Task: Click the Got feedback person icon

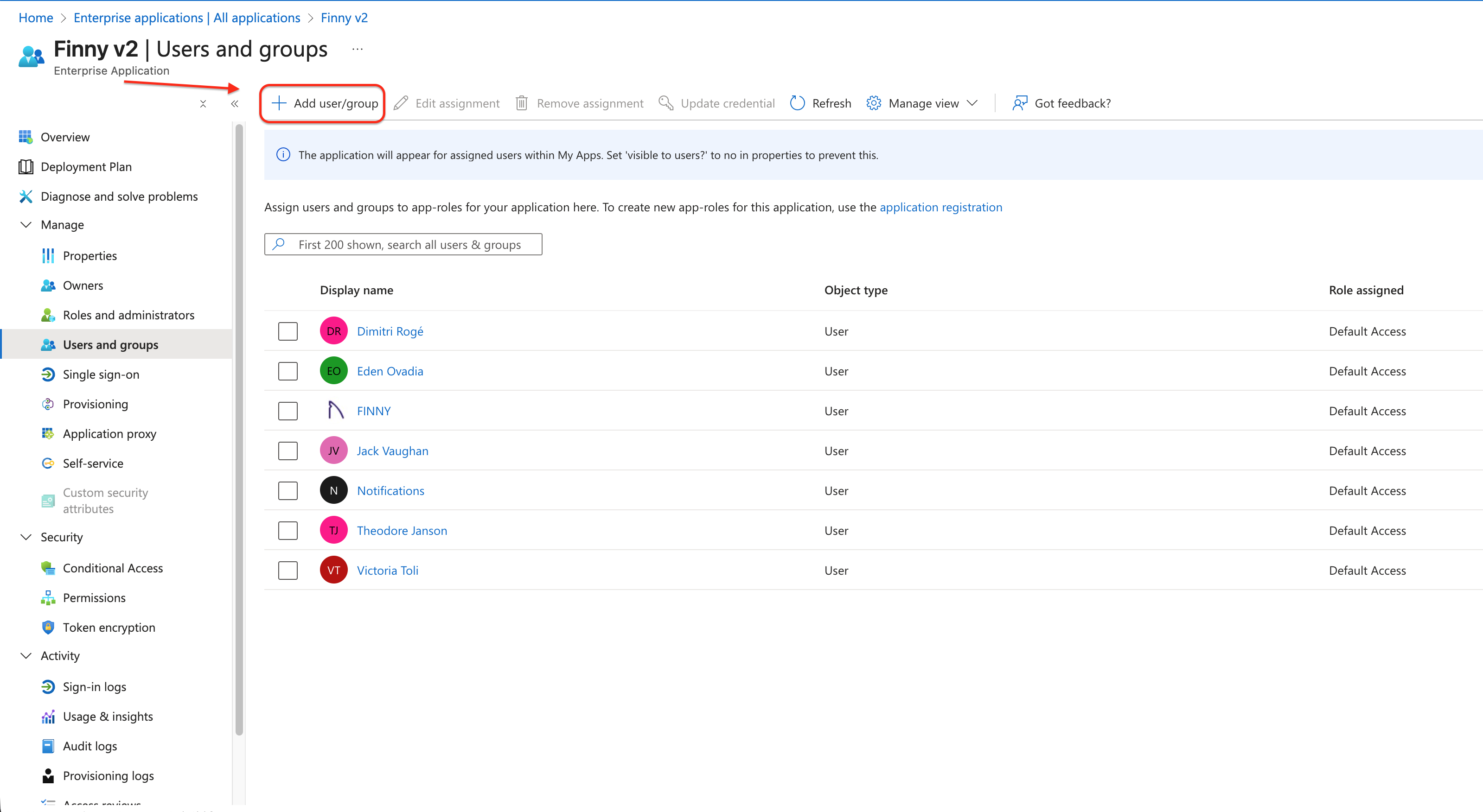Action: click(x=1020, y=103)
